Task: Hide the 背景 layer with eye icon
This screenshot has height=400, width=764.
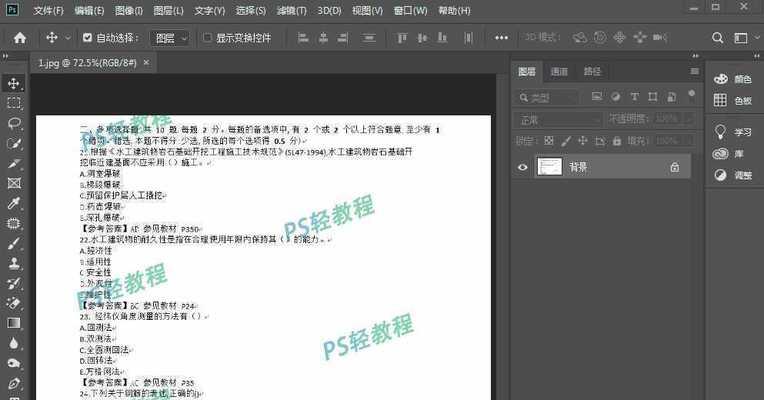Action: (522, 167)
